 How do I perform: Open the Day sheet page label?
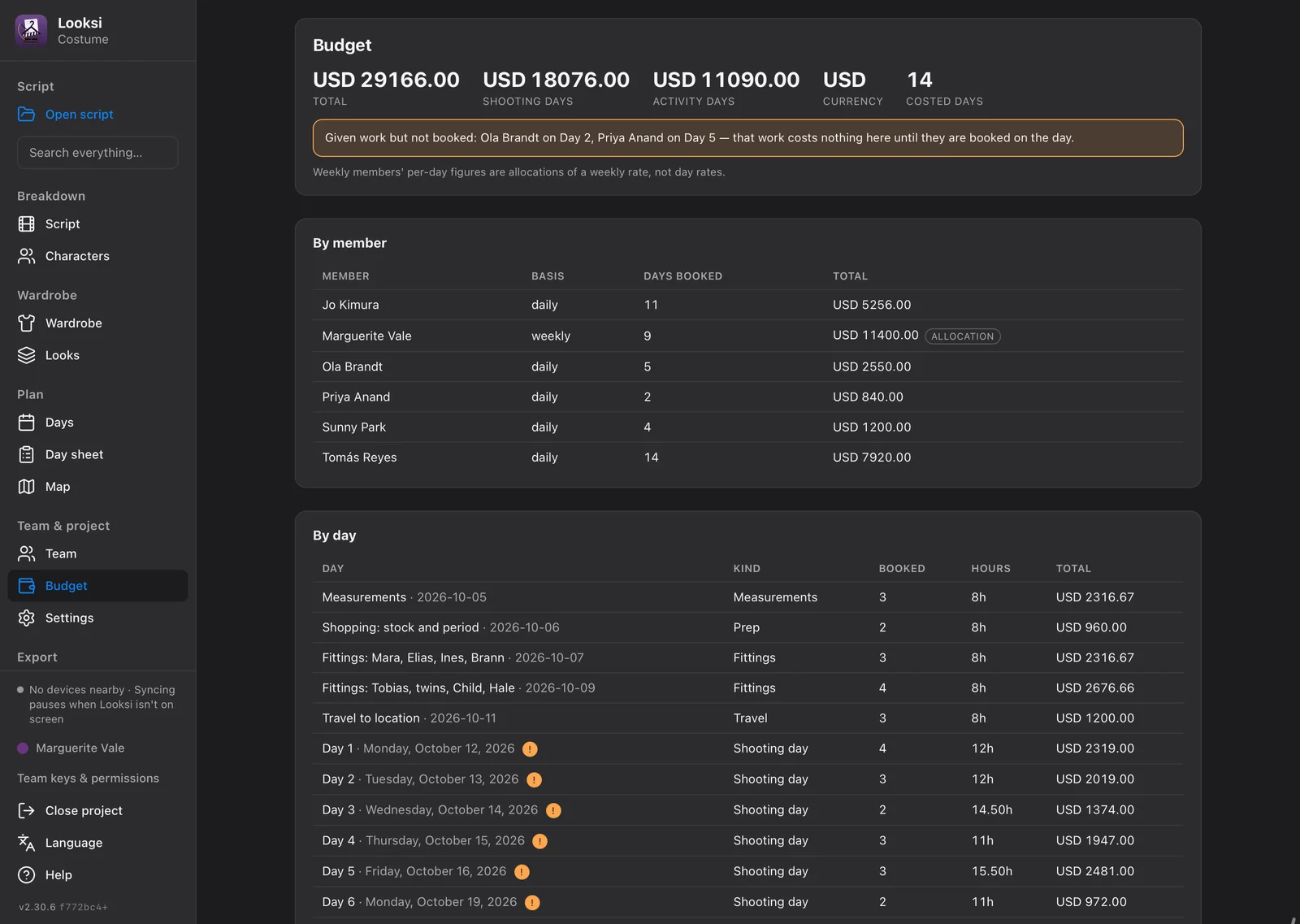tap(75, 454)
